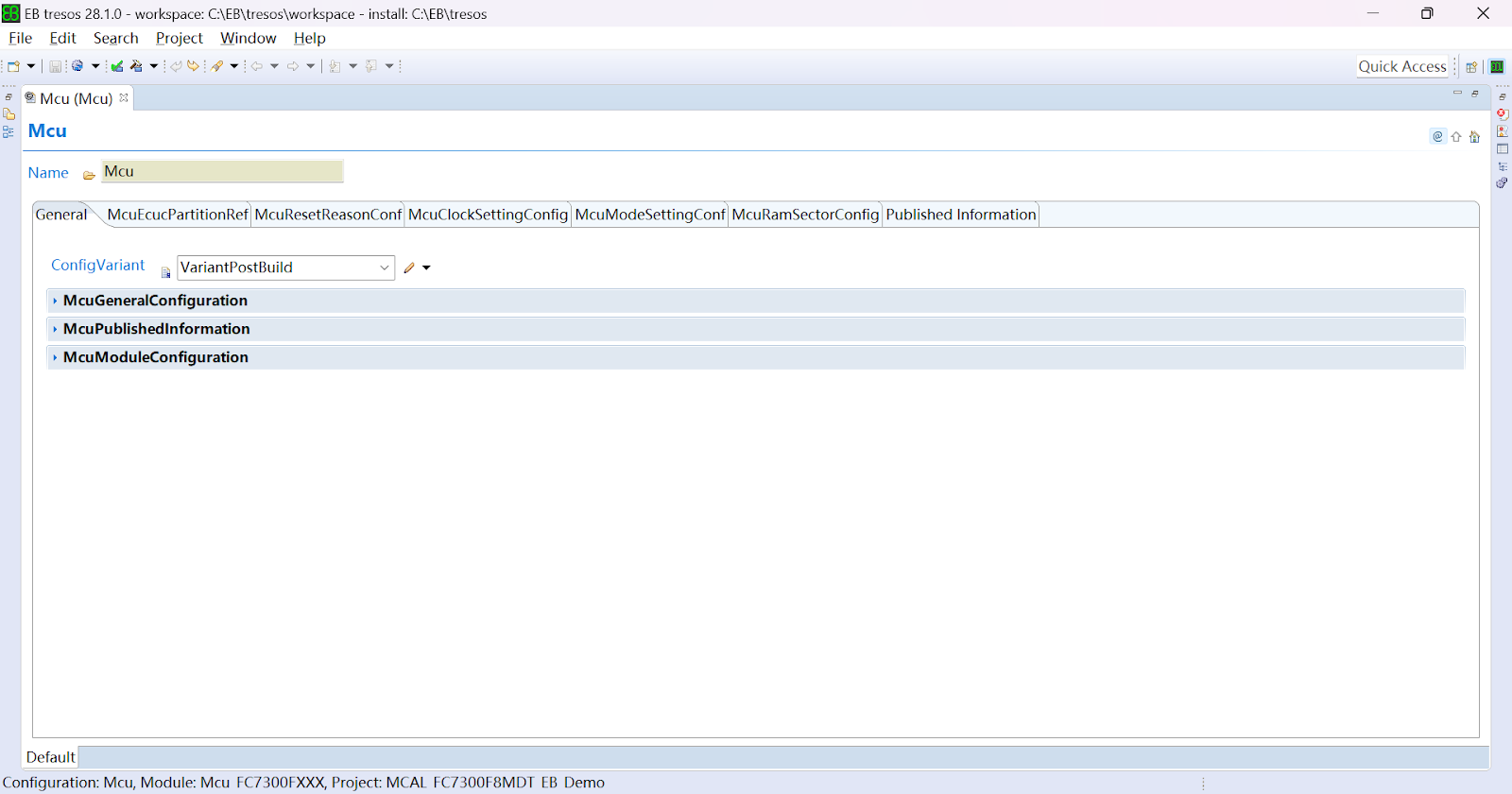Click the Name label link
The width and height of the screenshot is (1512, 794).
pos(48,173)
